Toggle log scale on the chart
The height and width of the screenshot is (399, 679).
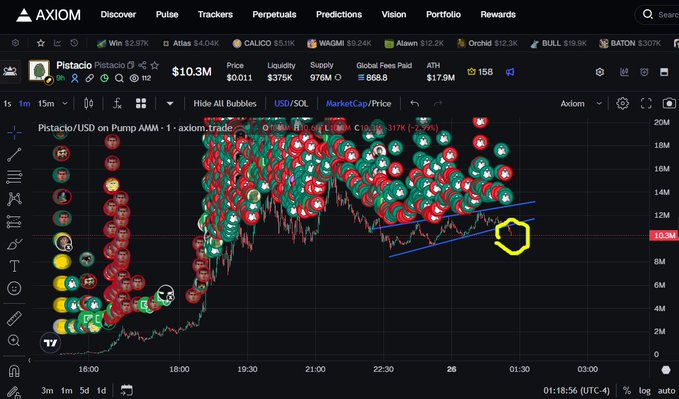point(644,390)
